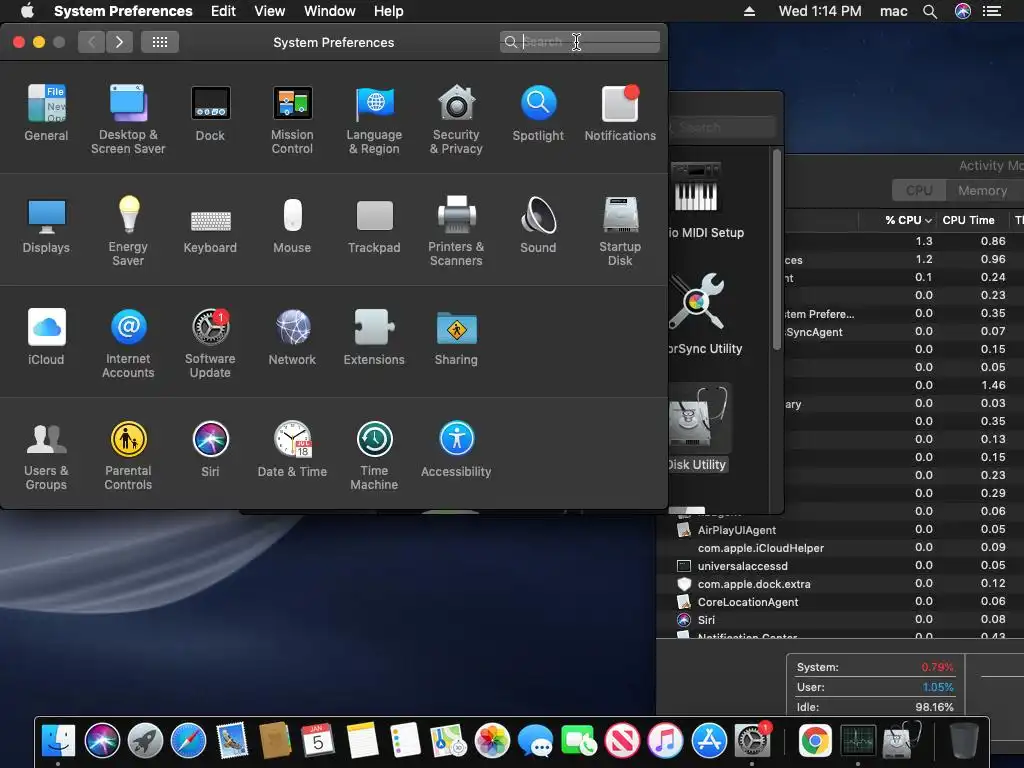Open Energy Saver preferences

coord(128,231)
